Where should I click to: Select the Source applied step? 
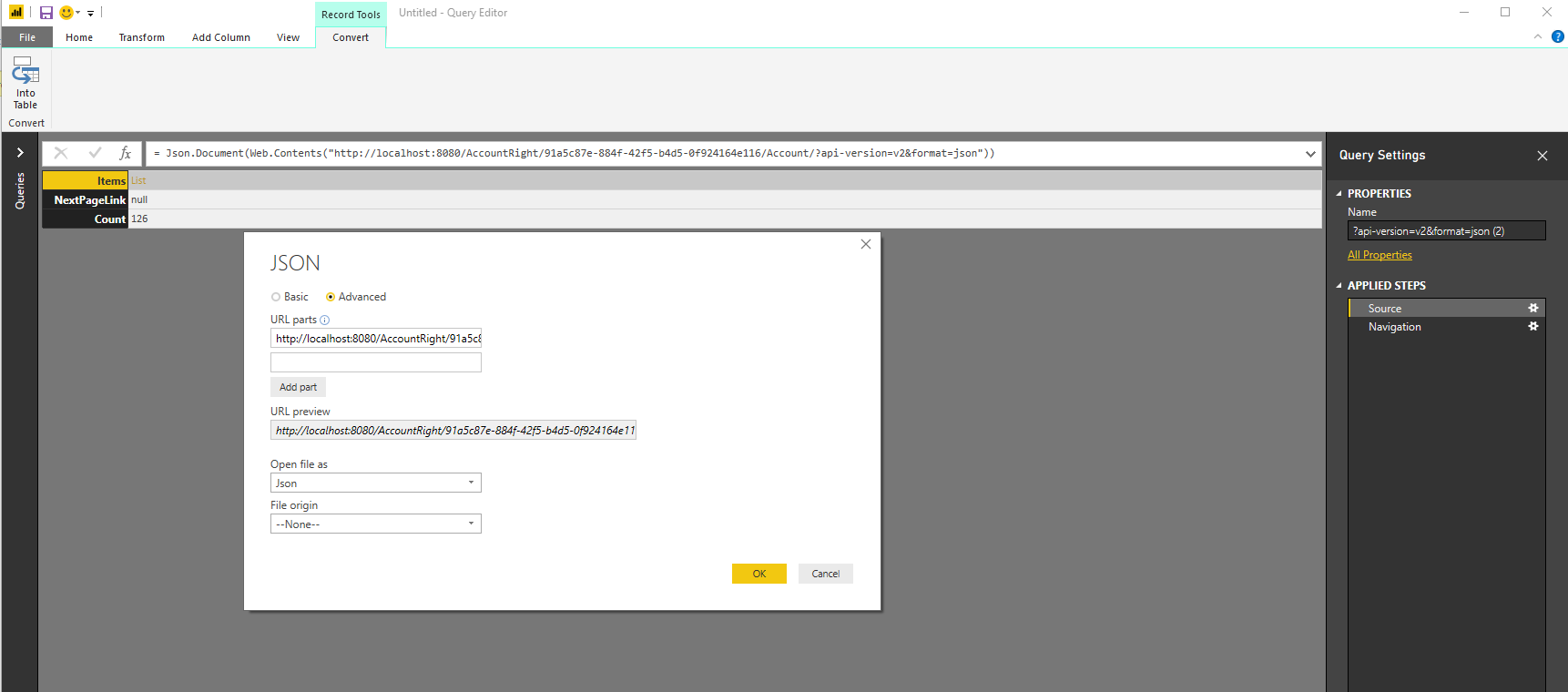[1447, 308]
